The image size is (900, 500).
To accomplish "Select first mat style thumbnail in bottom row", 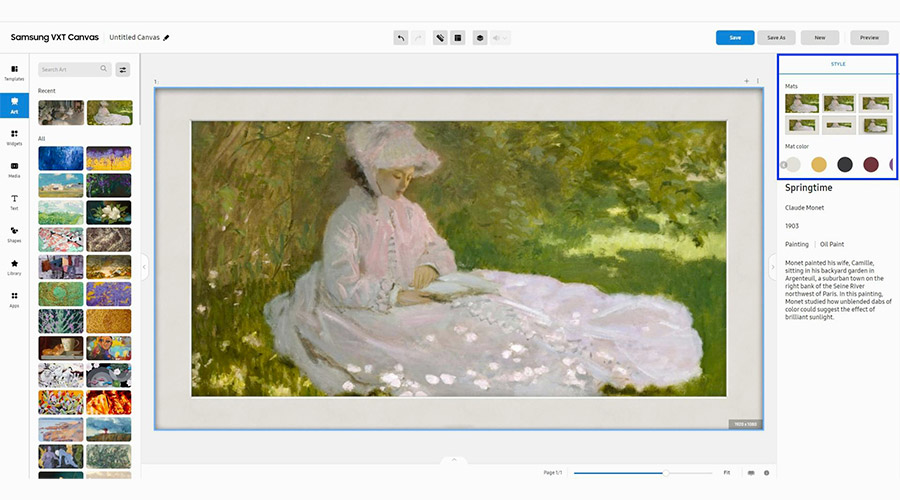I will (x=802, y=125).
